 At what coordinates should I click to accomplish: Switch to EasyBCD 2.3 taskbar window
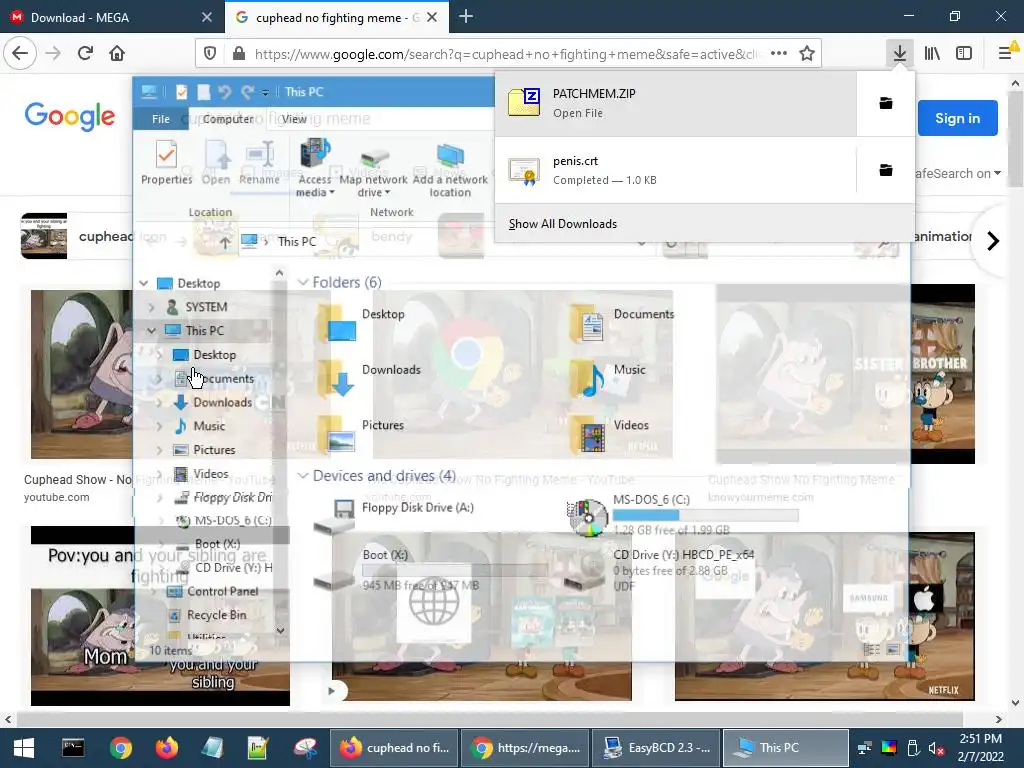click(x=656, y=748)
